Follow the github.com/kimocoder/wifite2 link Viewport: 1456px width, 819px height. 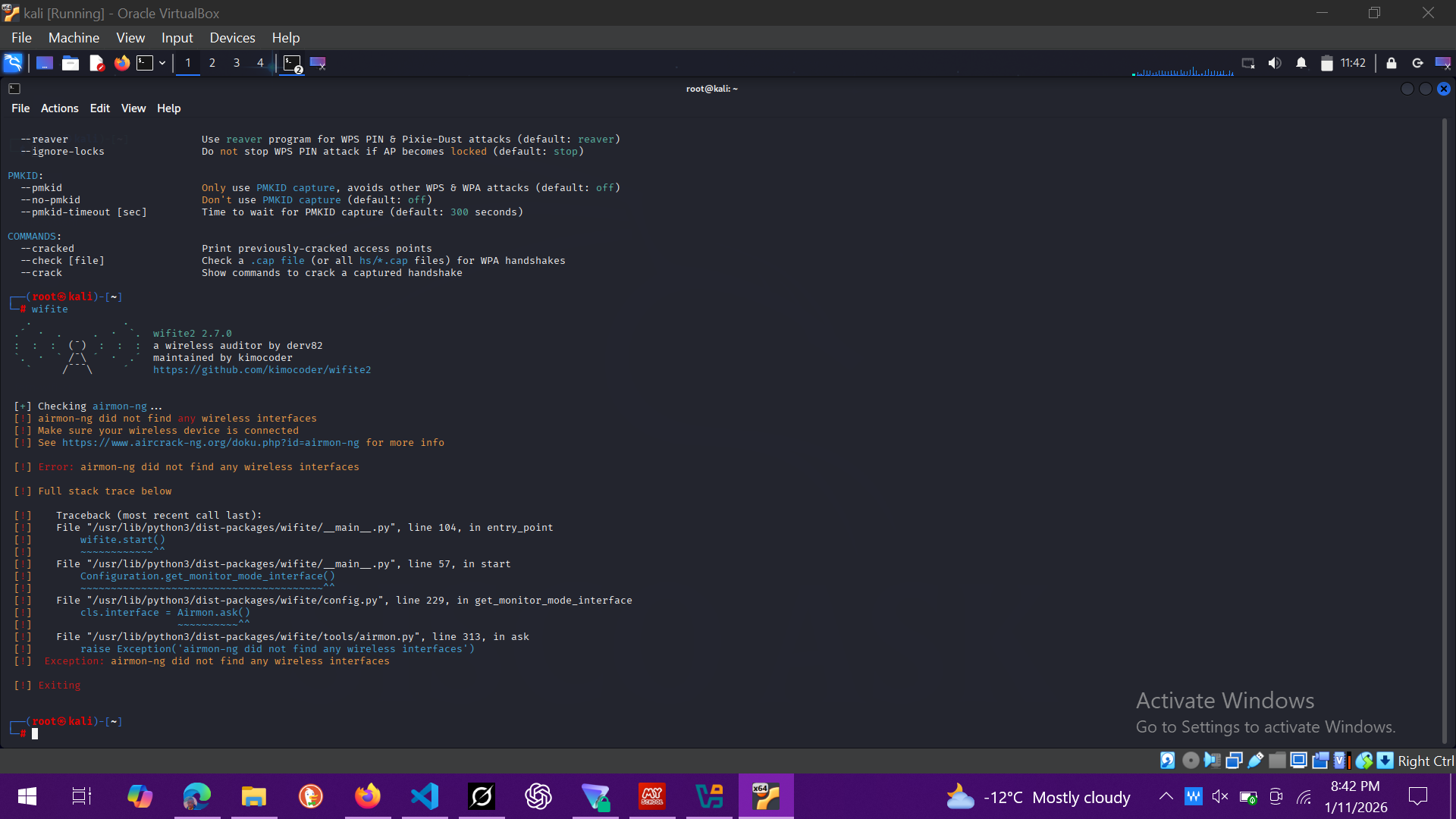pyautogui.click(x=262, y=370)
